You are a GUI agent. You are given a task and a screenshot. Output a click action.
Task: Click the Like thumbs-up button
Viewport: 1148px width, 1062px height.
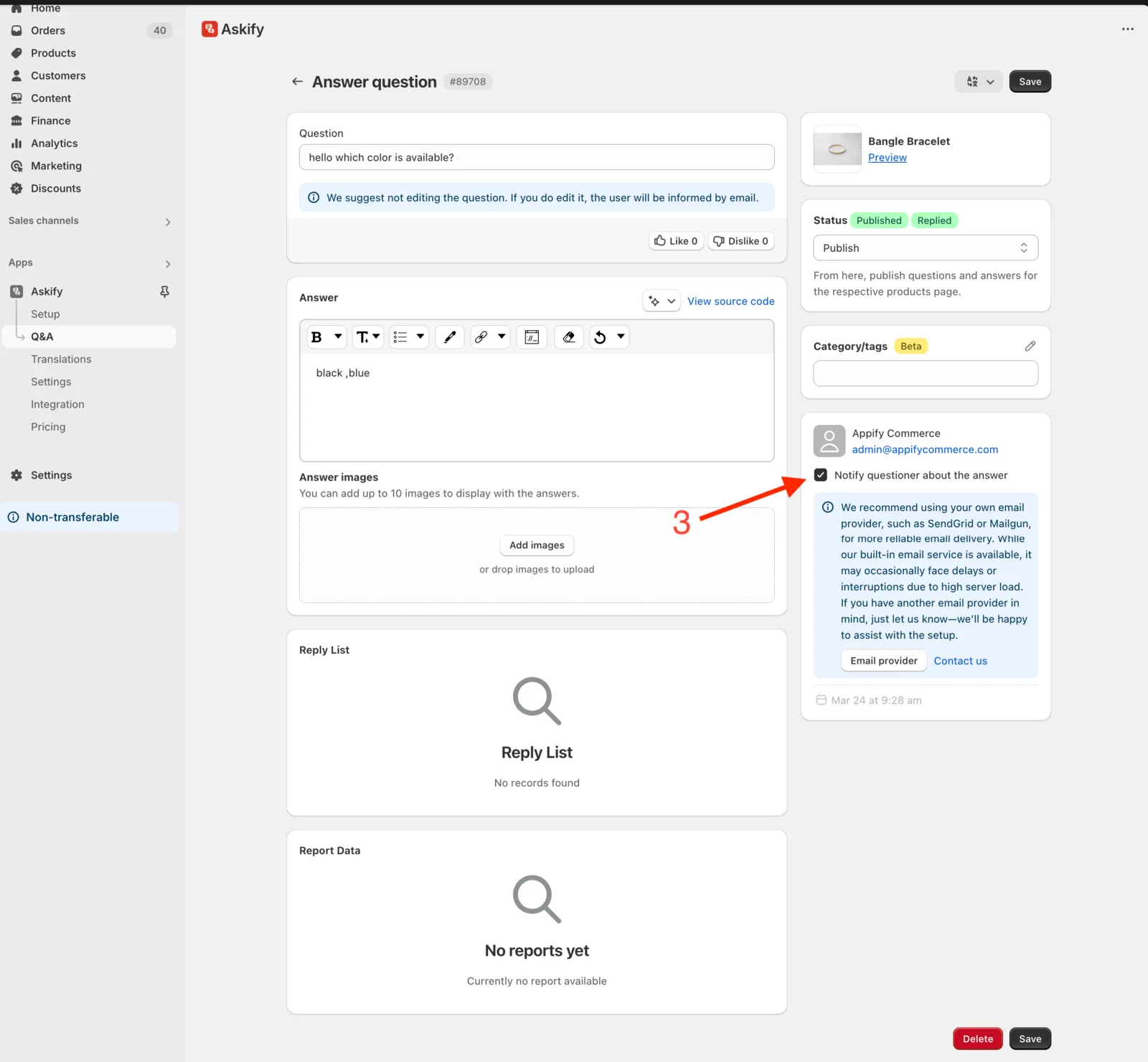pos(676,241)
